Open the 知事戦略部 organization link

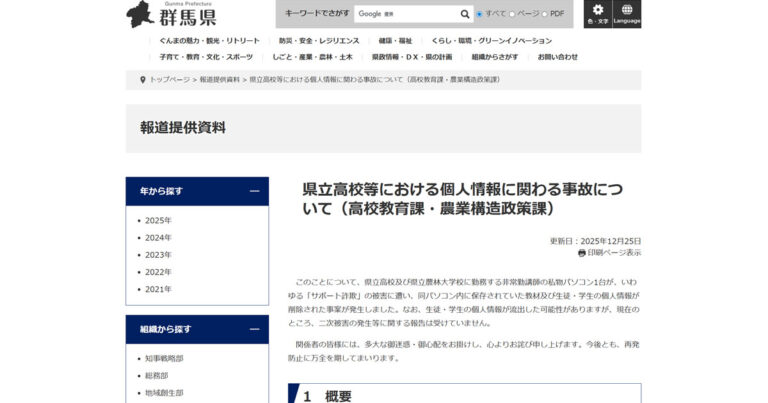pos(164,358)
